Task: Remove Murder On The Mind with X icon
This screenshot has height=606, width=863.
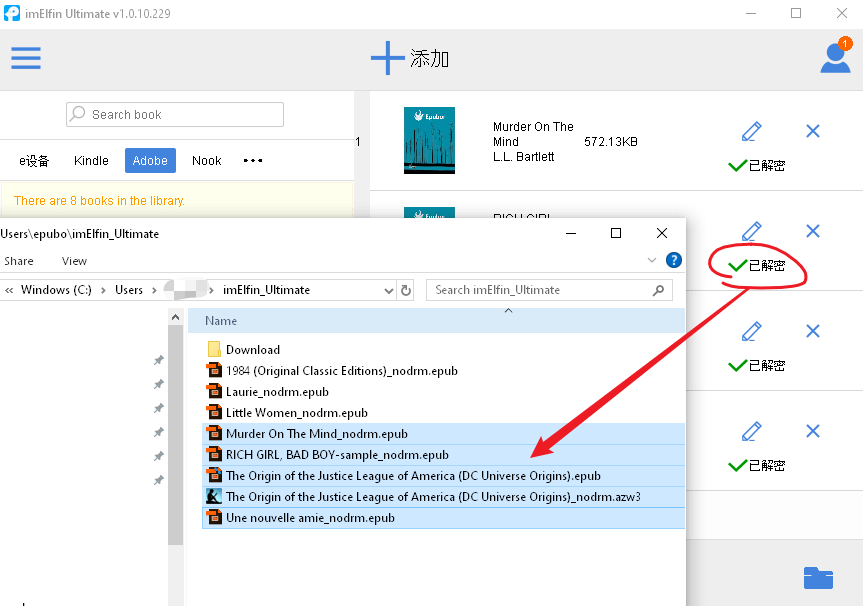Action: point(813,131)
